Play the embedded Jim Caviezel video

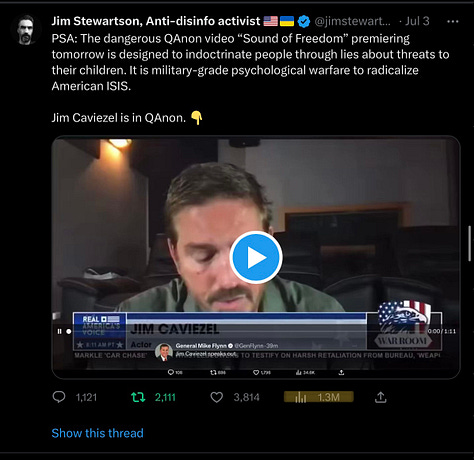pos(256,257)
